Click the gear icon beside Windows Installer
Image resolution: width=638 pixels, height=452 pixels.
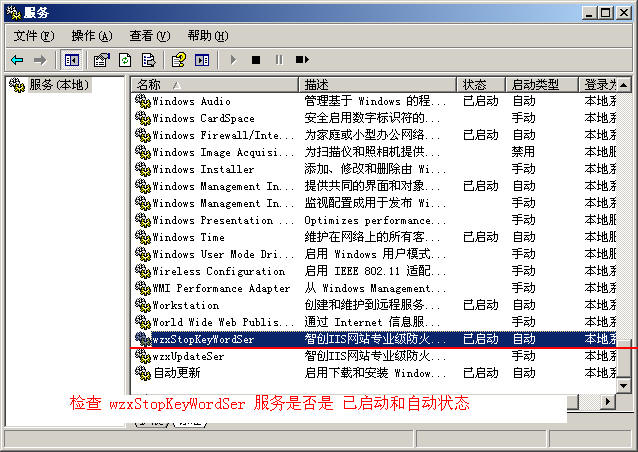143,169
